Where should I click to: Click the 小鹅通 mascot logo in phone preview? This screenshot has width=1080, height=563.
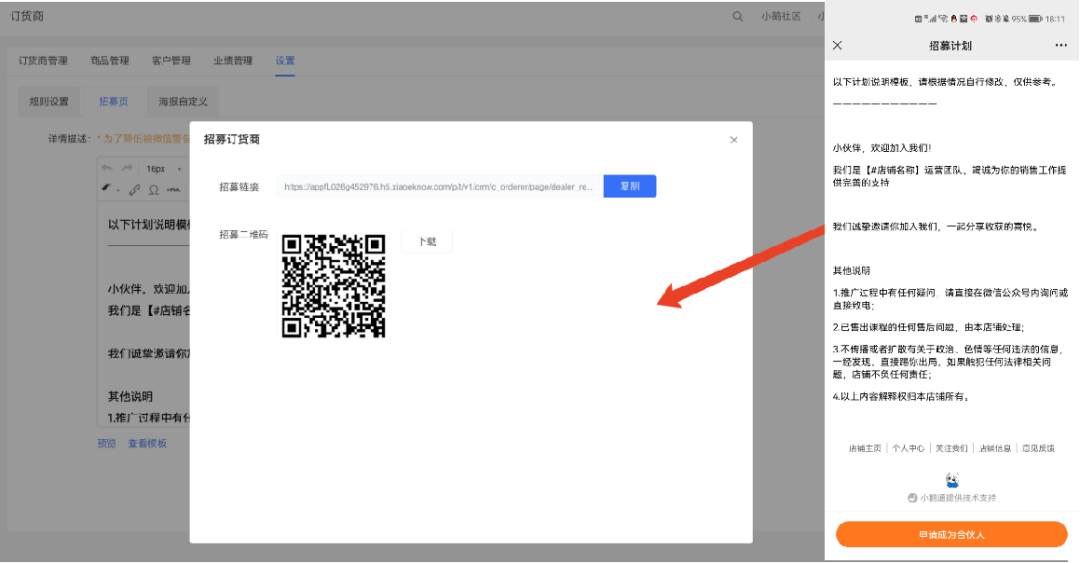tap(952, 480)
